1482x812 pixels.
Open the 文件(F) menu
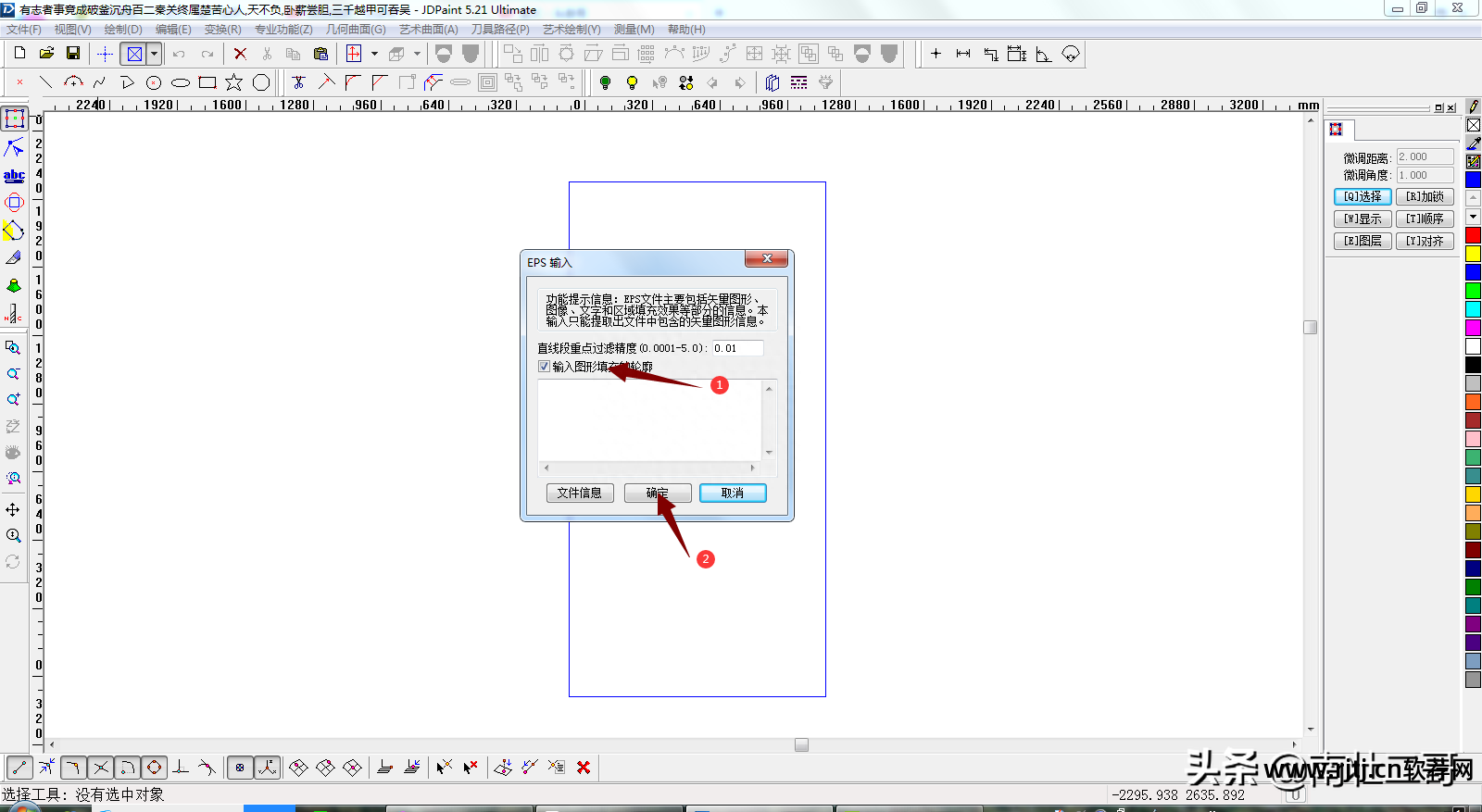click(x=23, y=30)
